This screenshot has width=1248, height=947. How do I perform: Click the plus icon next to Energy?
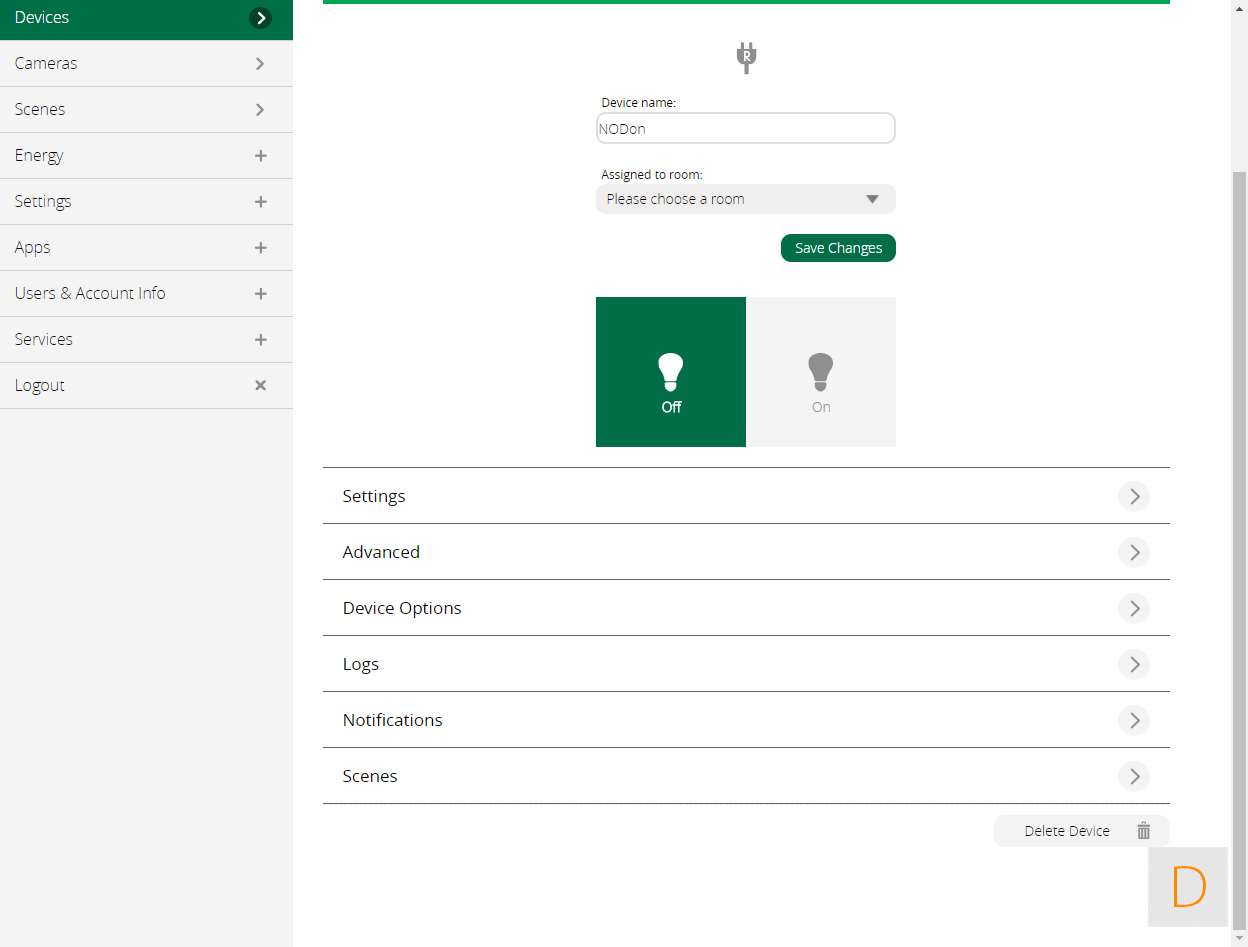coord(260,155)
